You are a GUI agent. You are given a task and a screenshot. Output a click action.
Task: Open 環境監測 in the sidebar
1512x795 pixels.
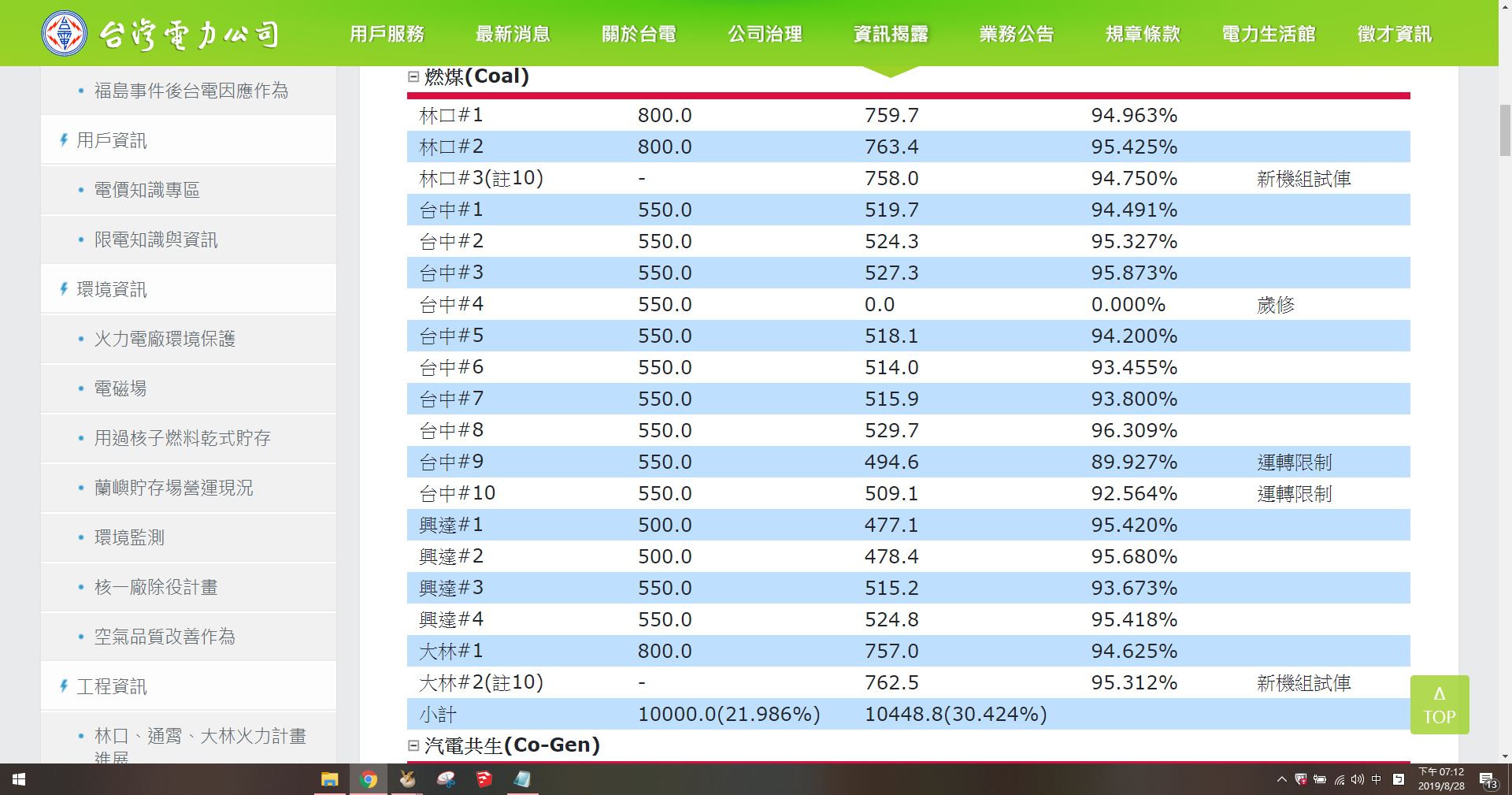click(x=129, y=537)
